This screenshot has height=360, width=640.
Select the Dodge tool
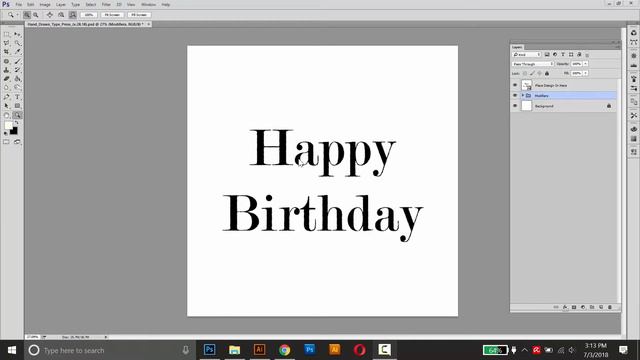point(17,88)
